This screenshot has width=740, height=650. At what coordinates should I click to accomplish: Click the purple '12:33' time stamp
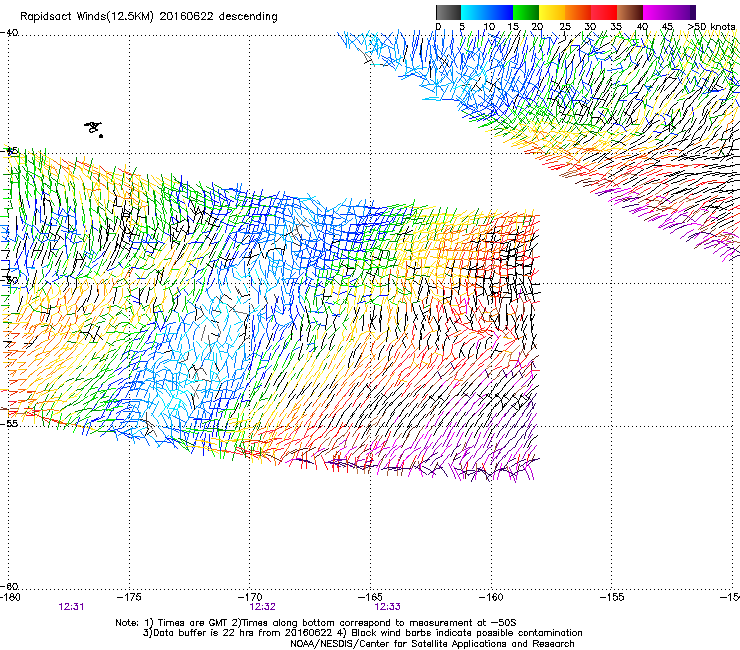pos(387,607)
